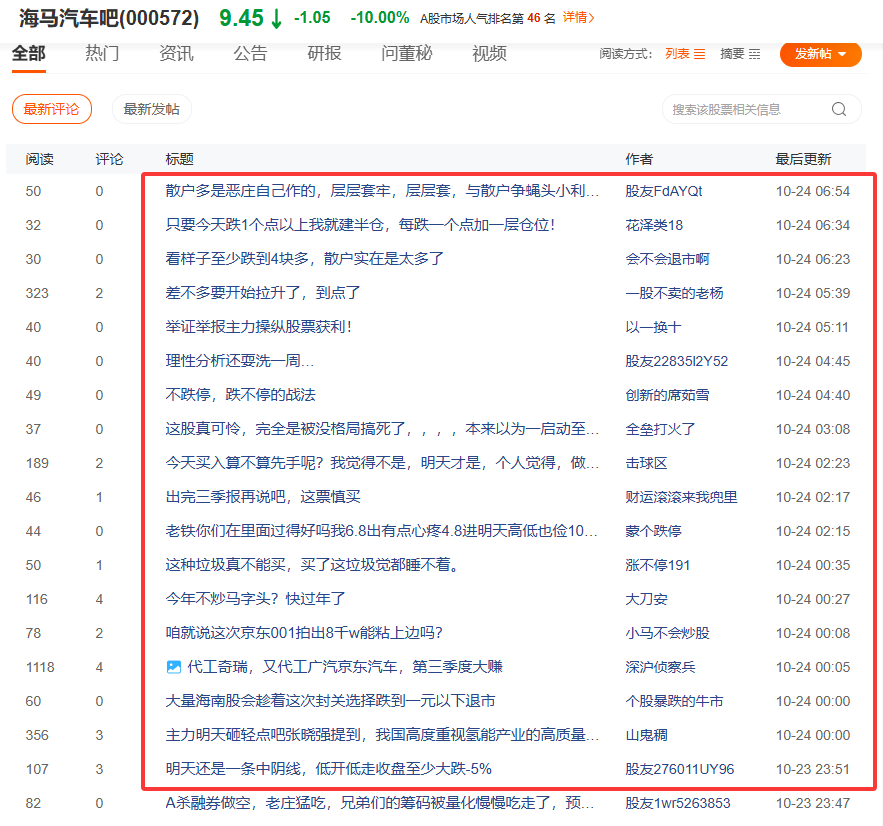The height and width of the screenshot is (826, 883).
Task: View author 深沪侦察兵 profile
Action: [x=661, y=667]
